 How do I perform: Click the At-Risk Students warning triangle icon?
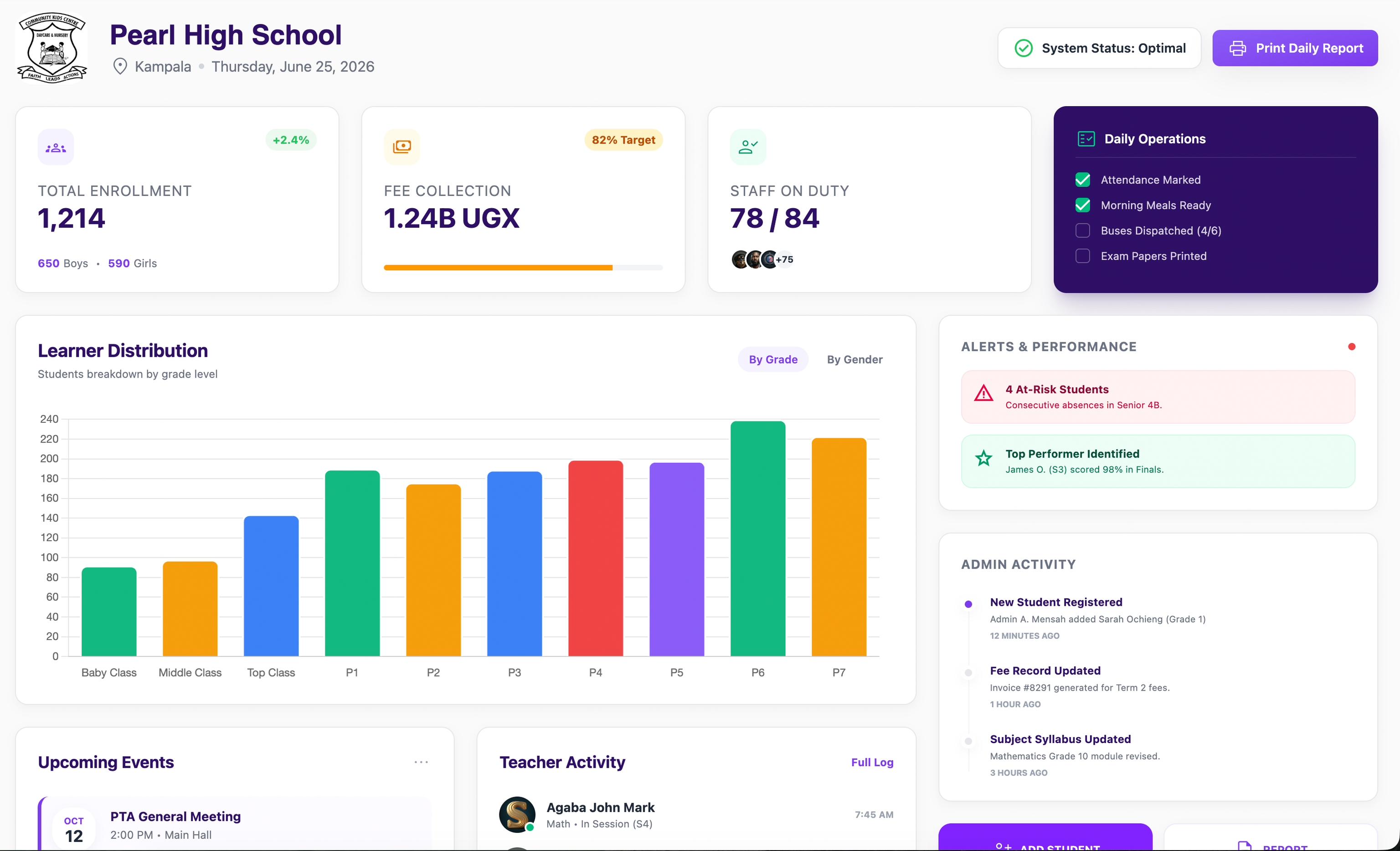(x=983, y=393)
